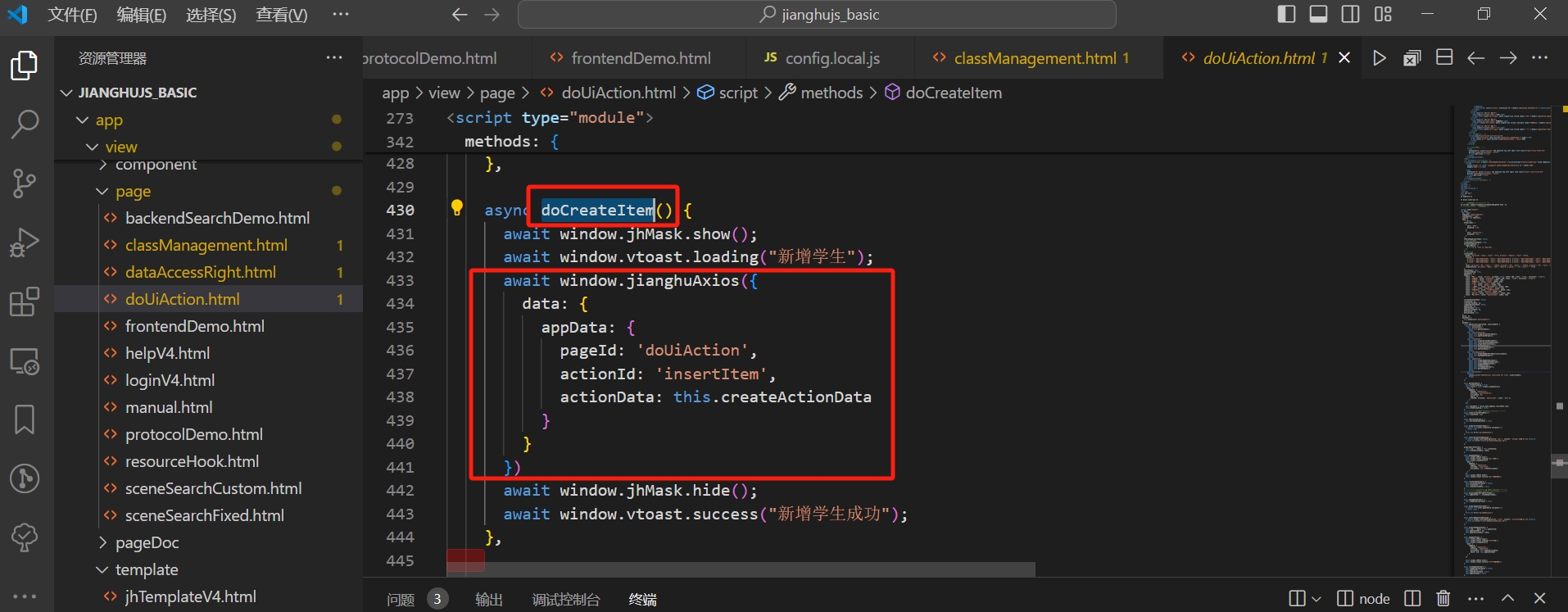Collapse the view folder

point(92,147)
